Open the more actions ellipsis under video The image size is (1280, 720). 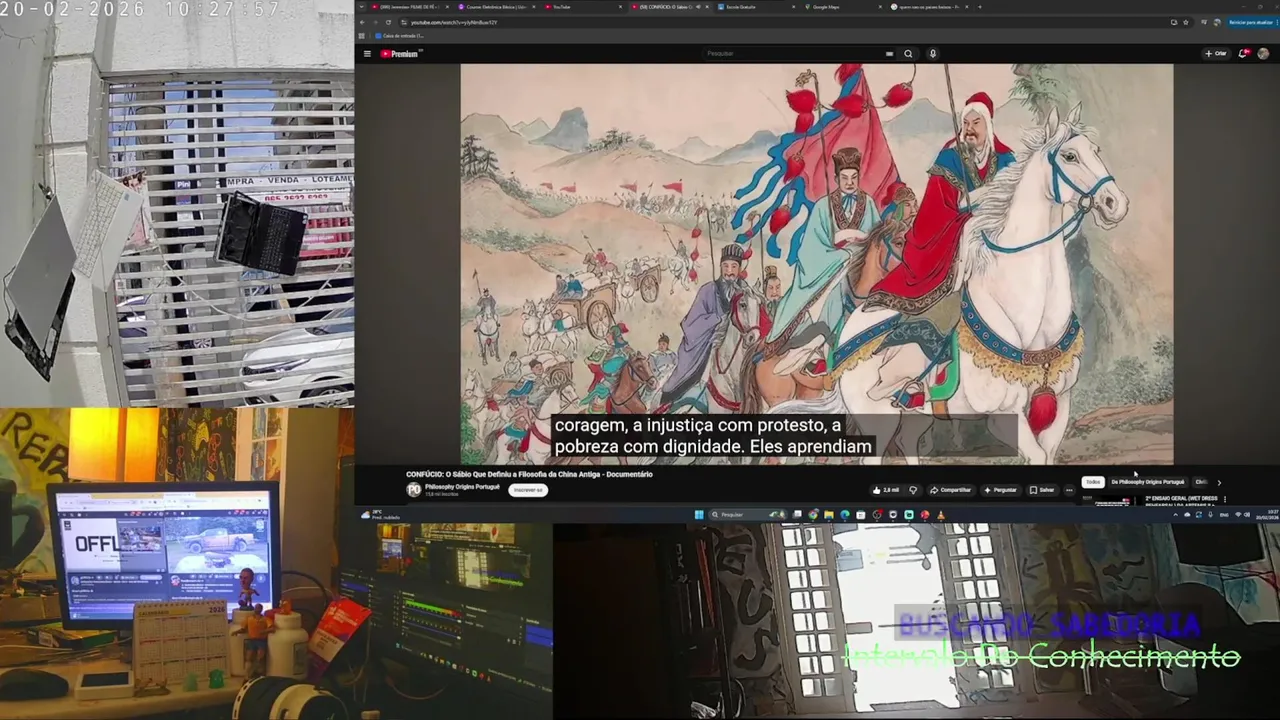[x=1069, y=490]
